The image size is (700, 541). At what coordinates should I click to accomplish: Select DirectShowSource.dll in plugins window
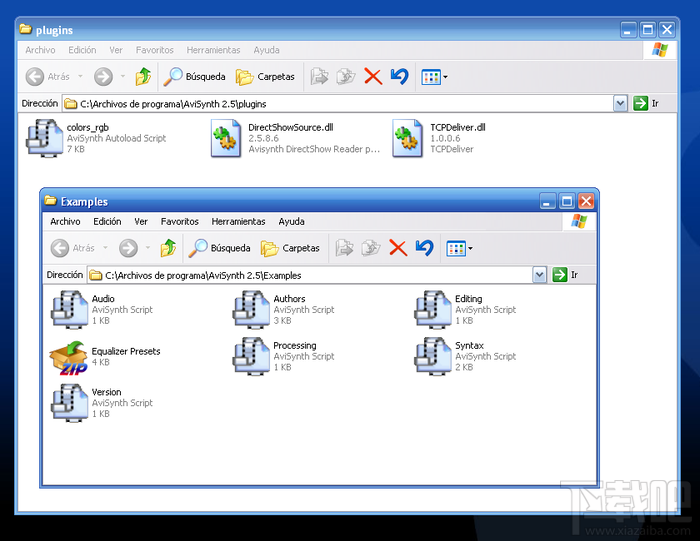tap(295, 138)
